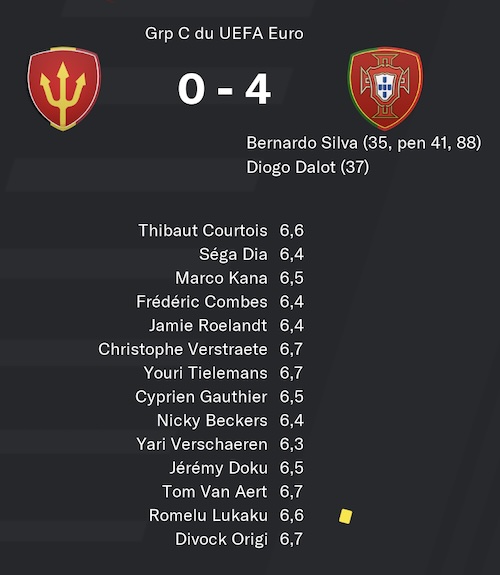The image size is (500, 575).
Task: Select player Cyprien Gauthier
Action: click(201, 397)
